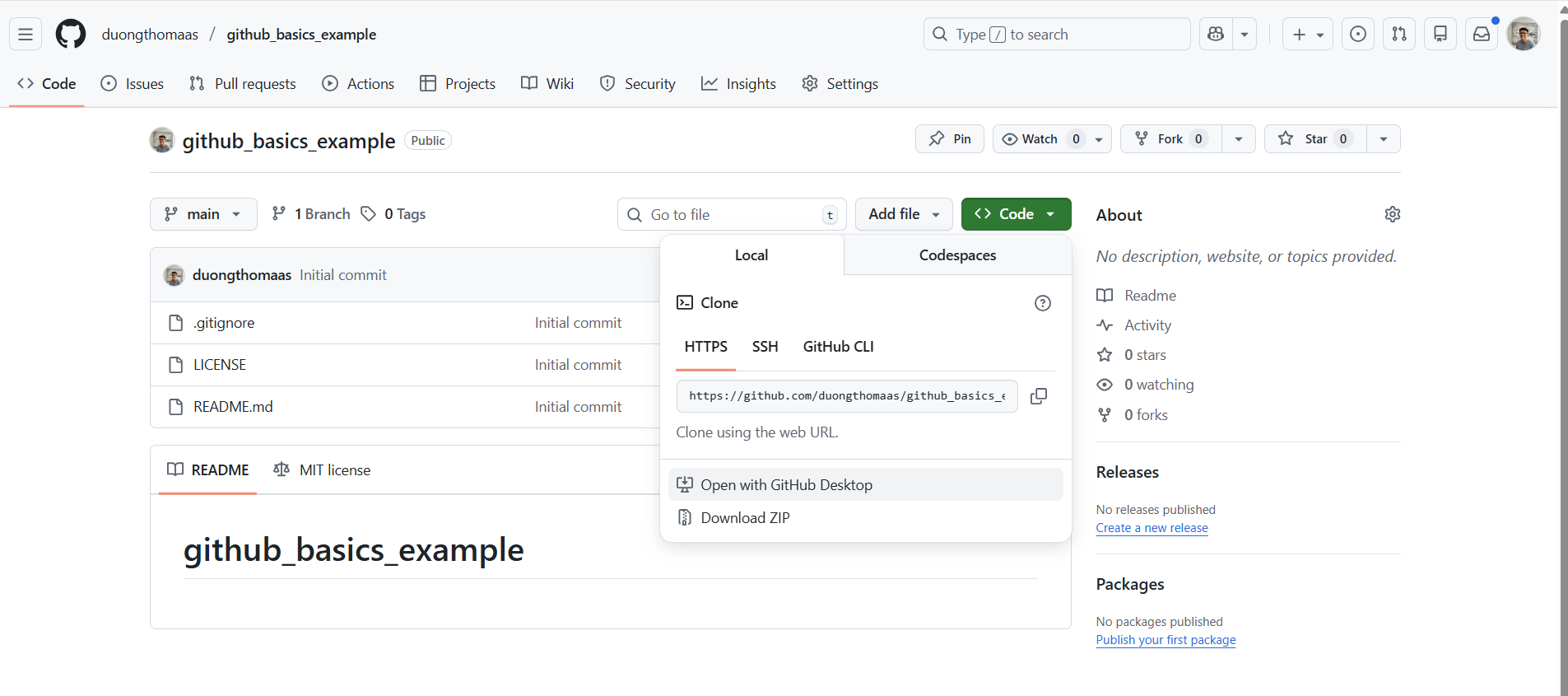The width and height of the screenshot is (1568, 696).
Task: Expand the main branch selector dropdown
Action: tap(203, 214)
